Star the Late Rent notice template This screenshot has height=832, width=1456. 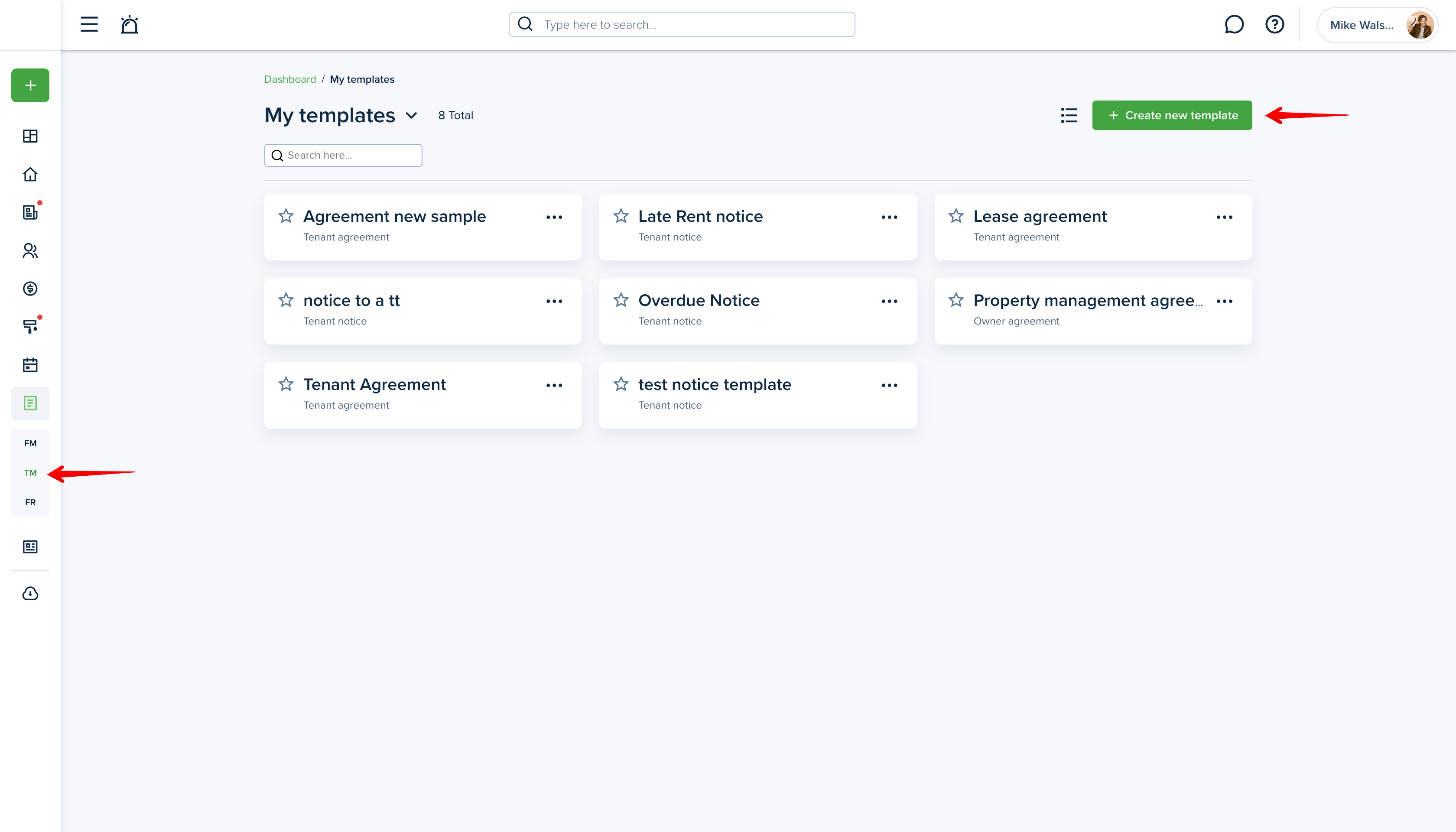[621, 216]
